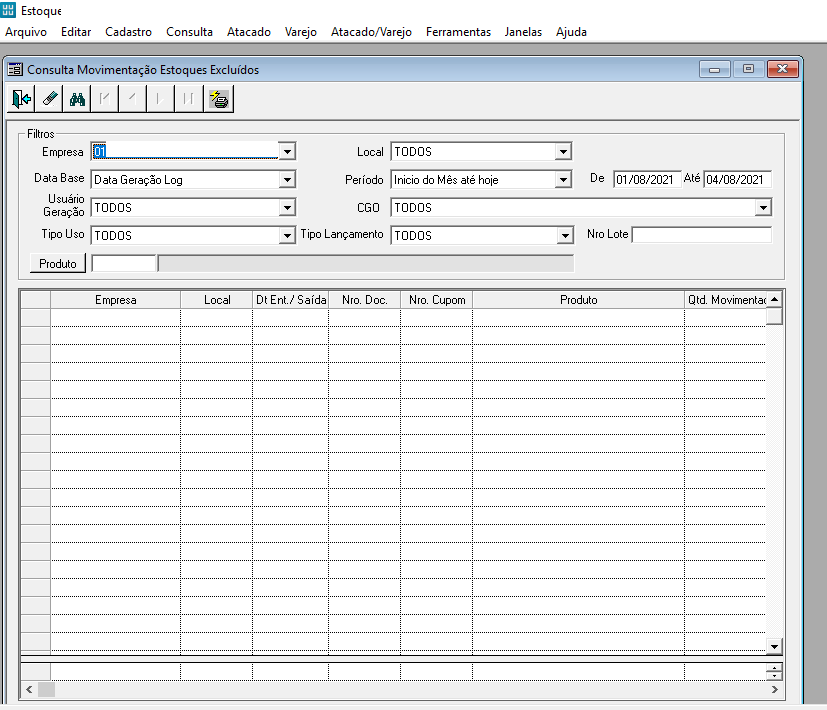Open the Editar menu
The image size is (827, 710).
tap(76, 32)
